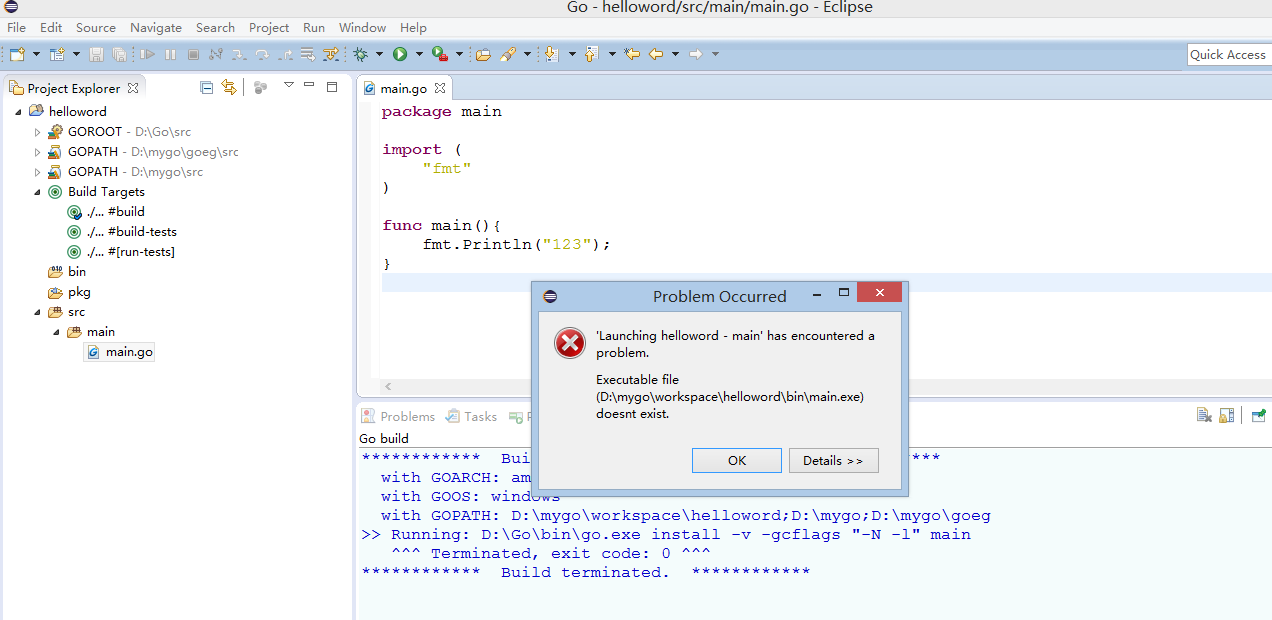Open the Navigate menu
This screenshot has width=1272, height=620.
pos(156,28)
